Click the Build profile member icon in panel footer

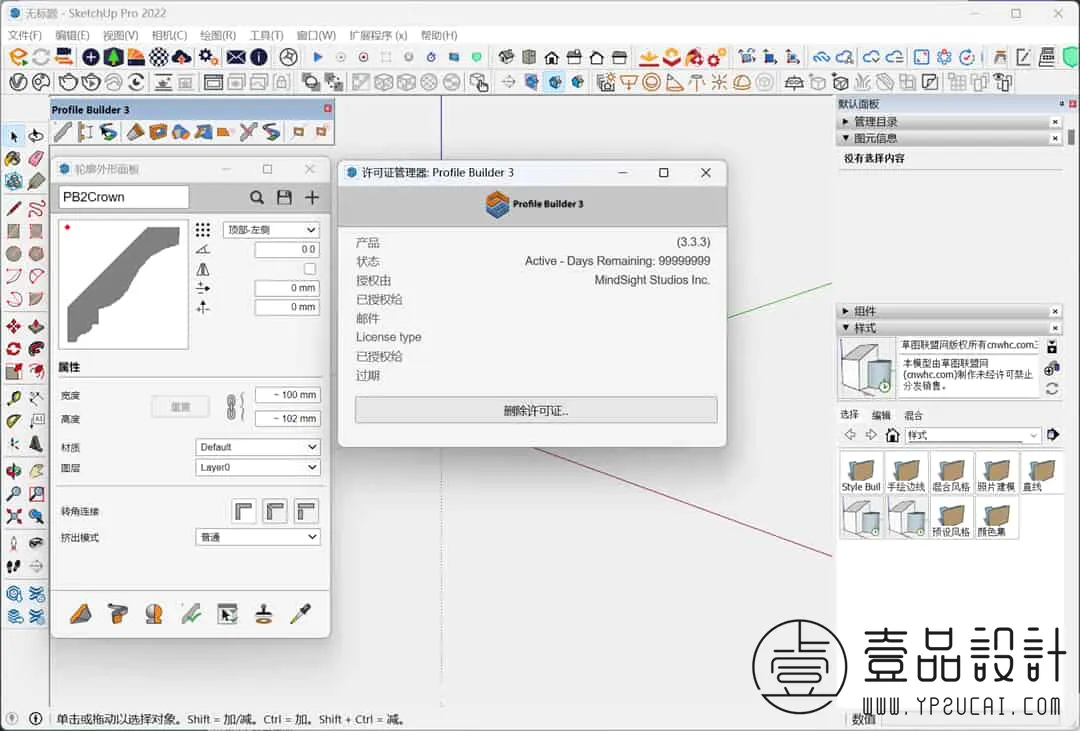(x=81, y=612)
